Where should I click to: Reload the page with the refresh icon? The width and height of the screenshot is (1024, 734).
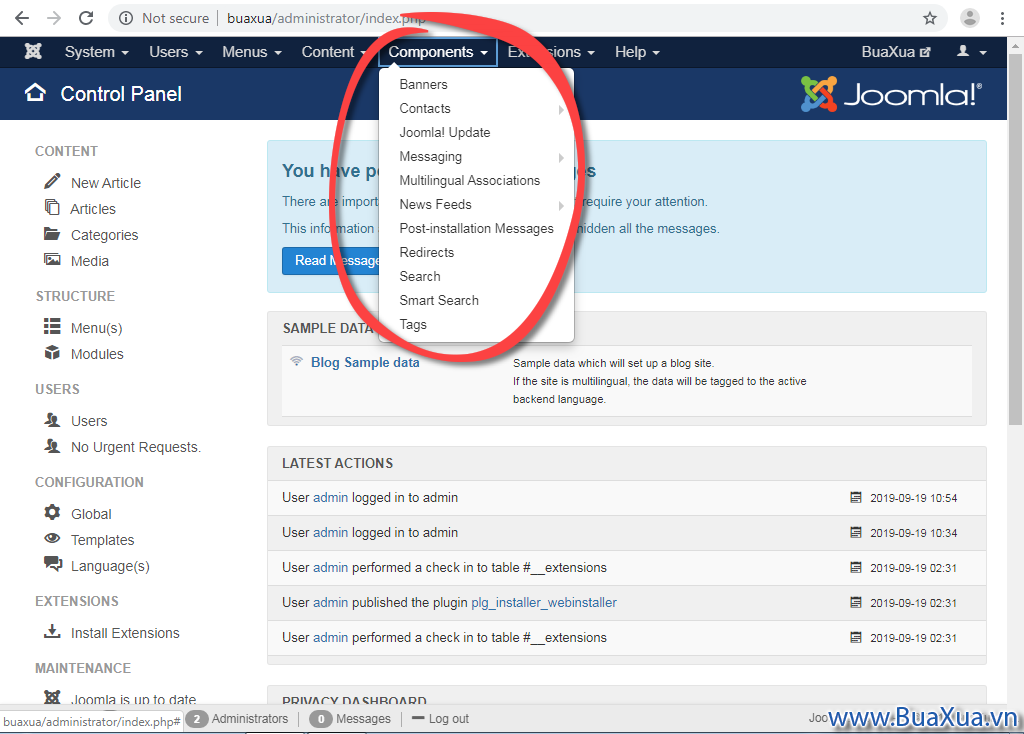click(86, 18)
